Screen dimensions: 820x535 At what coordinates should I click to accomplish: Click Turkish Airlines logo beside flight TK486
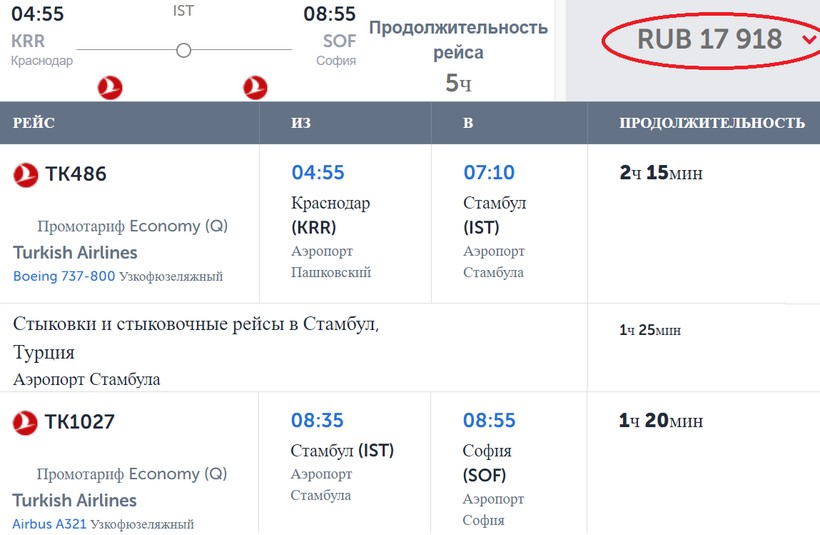coord(25,174)
